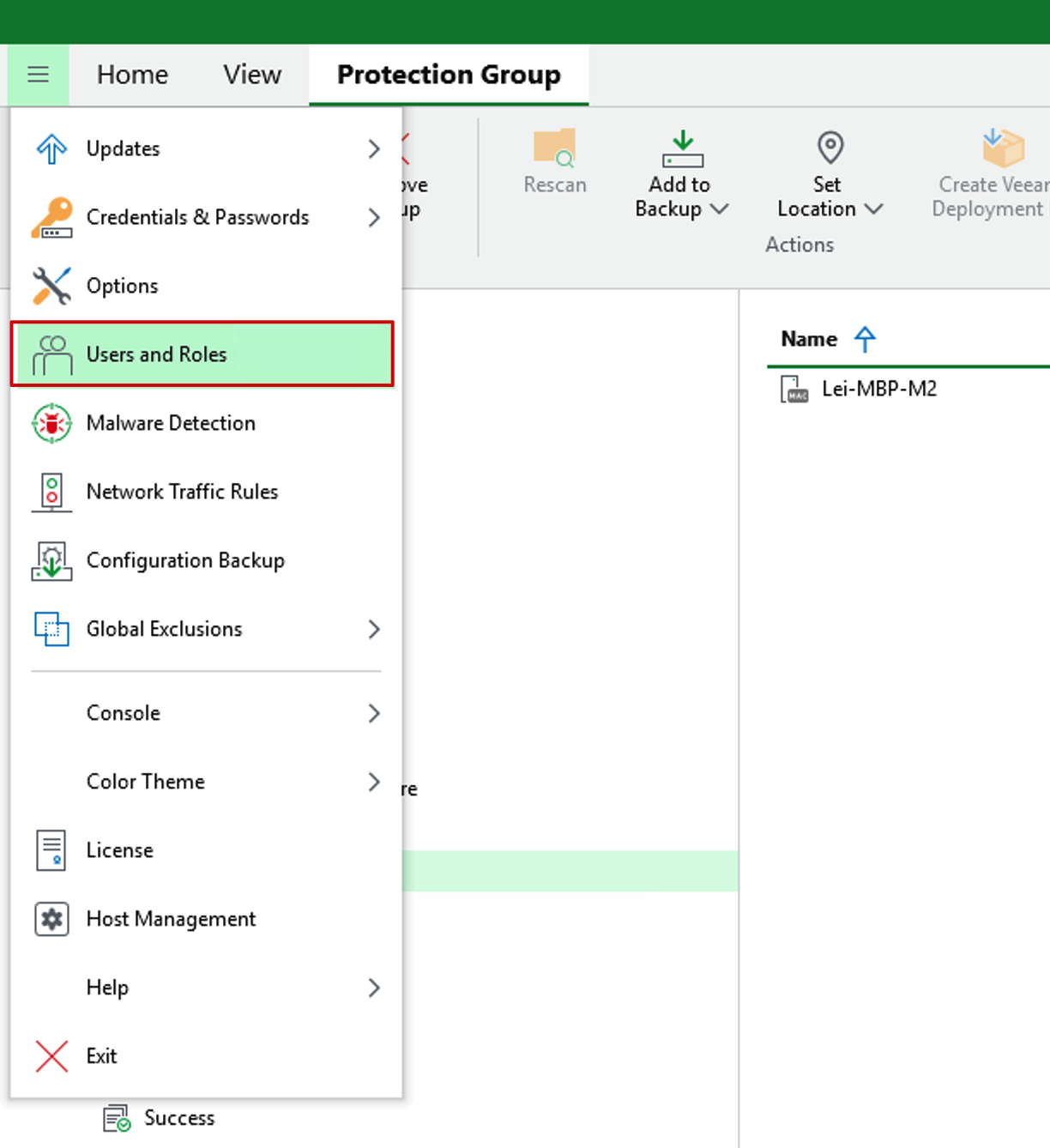
Task: Click the Credentials & Passwords key icon
Action: 51,217
